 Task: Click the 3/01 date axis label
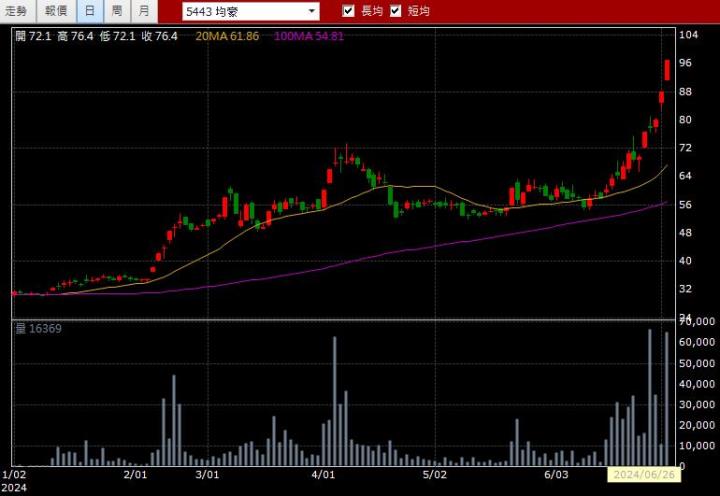[207, 474]
